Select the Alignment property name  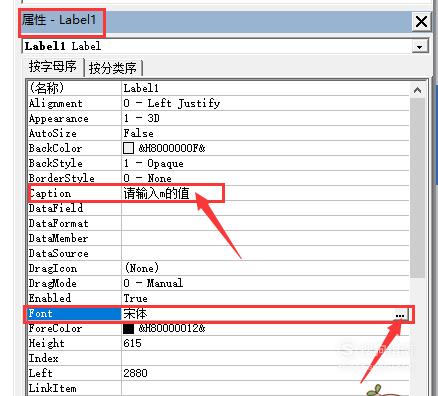(55, 103)
